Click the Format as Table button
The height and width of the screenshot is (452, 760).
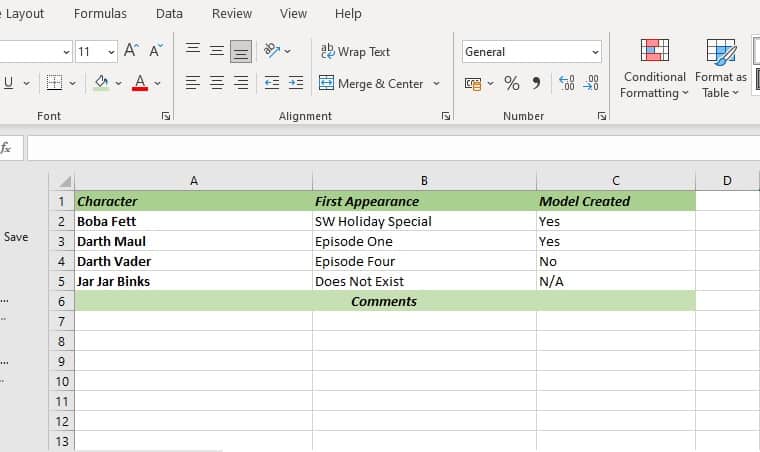click(720, 68)
